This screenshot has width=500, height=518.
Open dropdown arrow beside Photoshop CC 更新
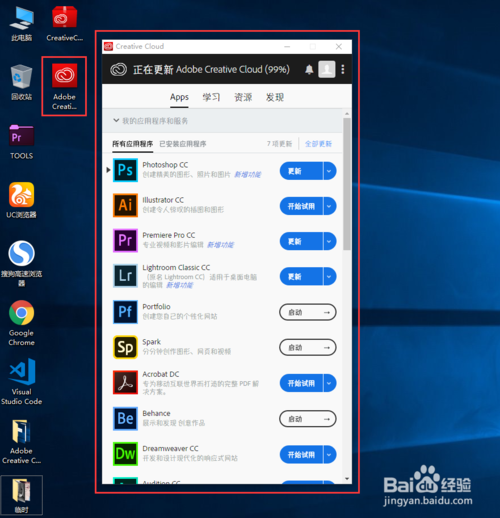coord(329,171)
